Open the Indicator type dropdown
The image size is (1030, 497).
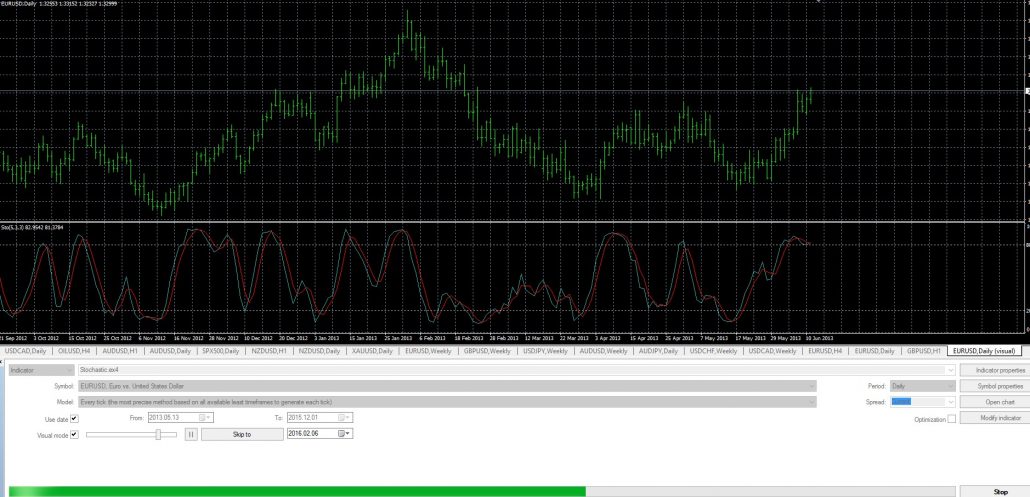(x=41, y=370)
